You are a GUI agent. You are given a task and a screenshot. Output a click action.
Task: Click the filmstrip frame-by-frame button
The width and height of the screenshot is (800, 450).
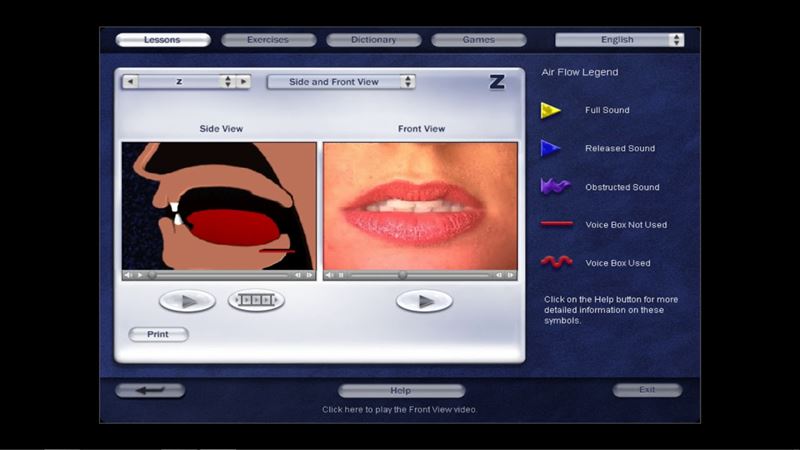coord(256,300)
